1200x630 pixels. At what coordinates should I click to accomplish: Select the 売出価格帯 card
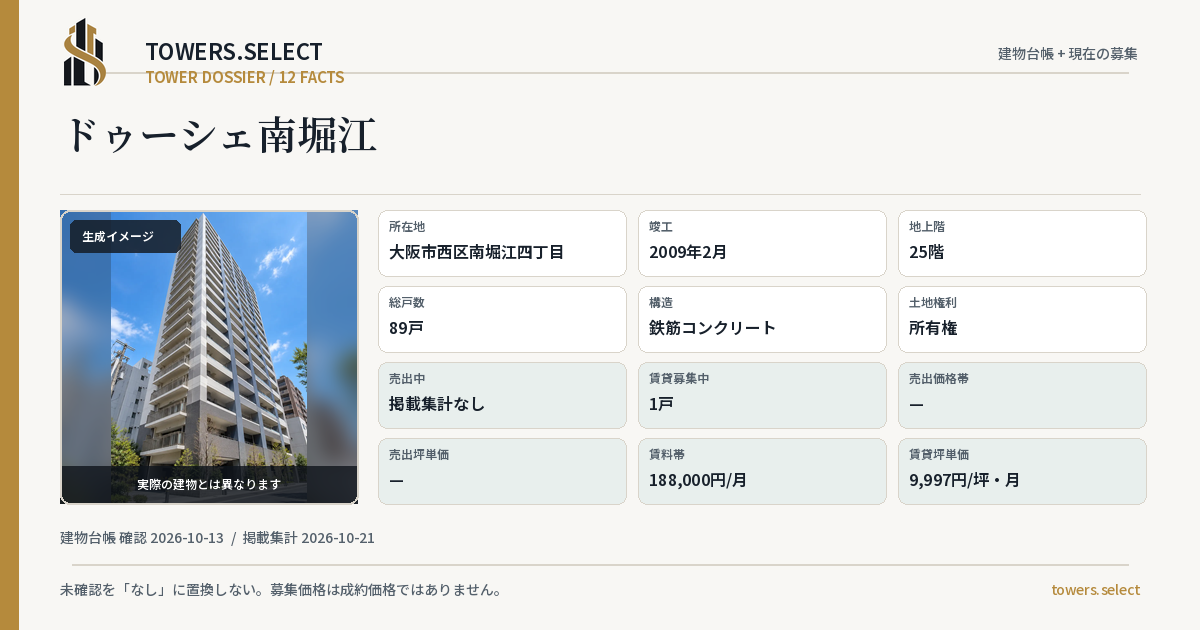pos(1022,395)
